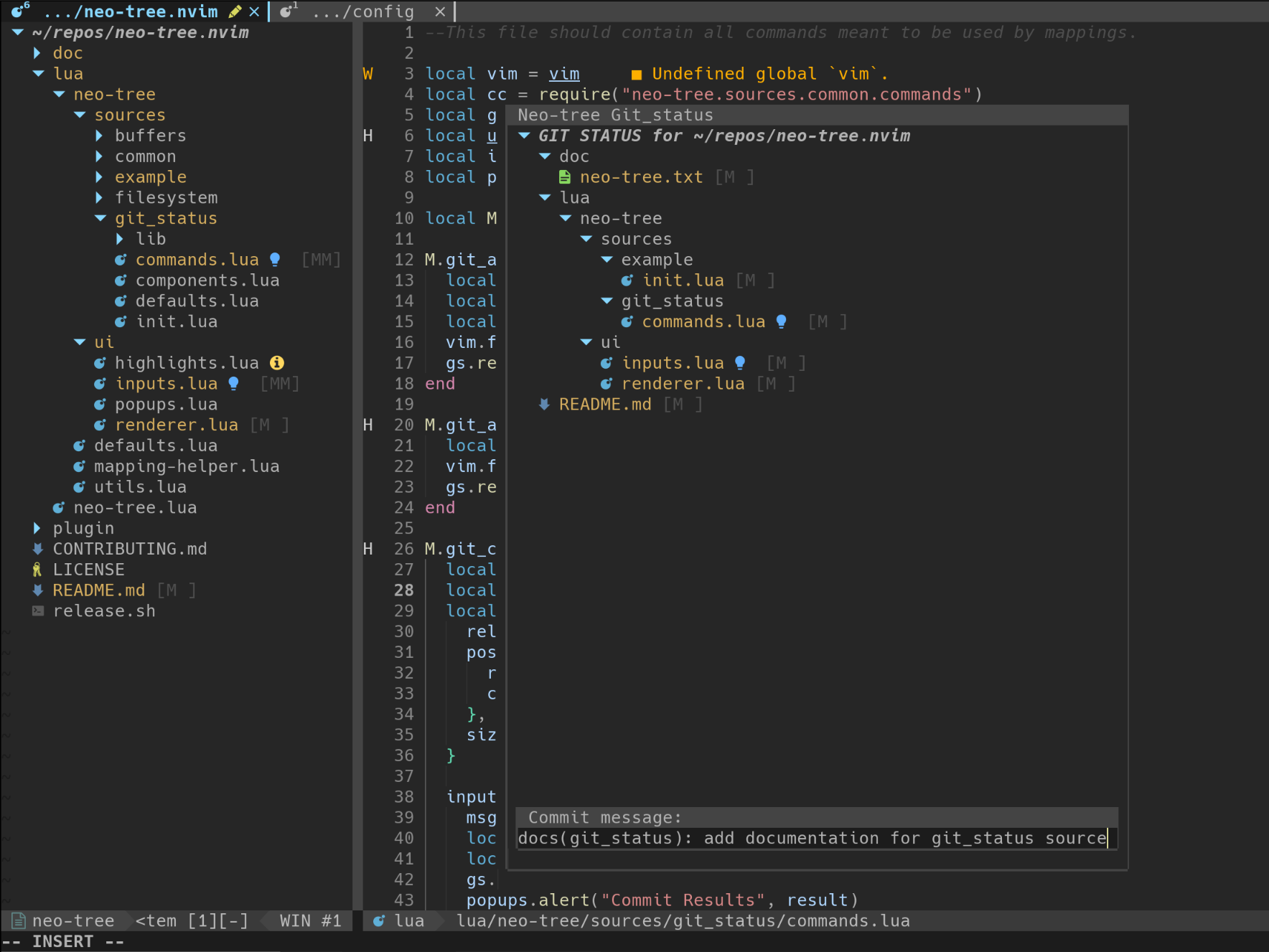This screenshot has width=1269, height=952.
Task: Click the info icon beside highlights.lua
Action: point(278,362)
